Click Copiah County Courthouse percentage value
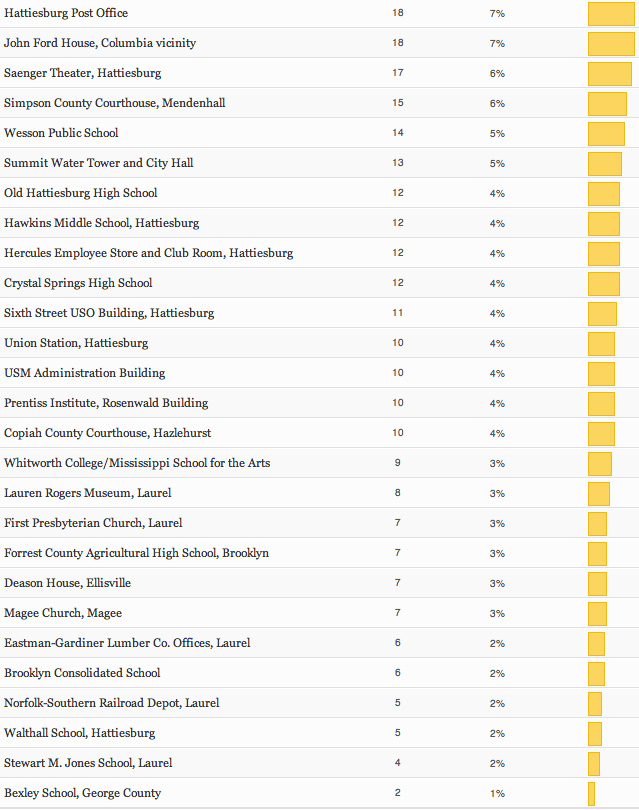The height and width of the screenshot is (810, 639). coord(497,433)
